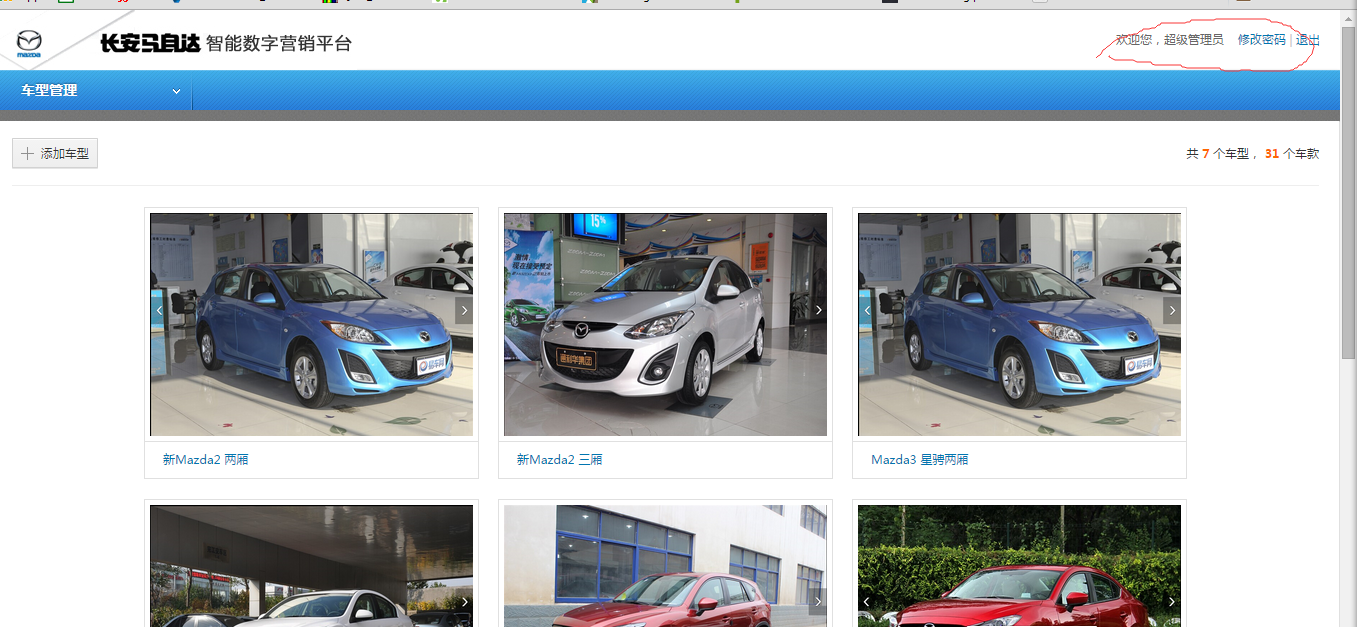Show previous photo on 新Mazda2 两厢 card
The height and width of the screenshot is (627, 1357).
coord(158,310)
